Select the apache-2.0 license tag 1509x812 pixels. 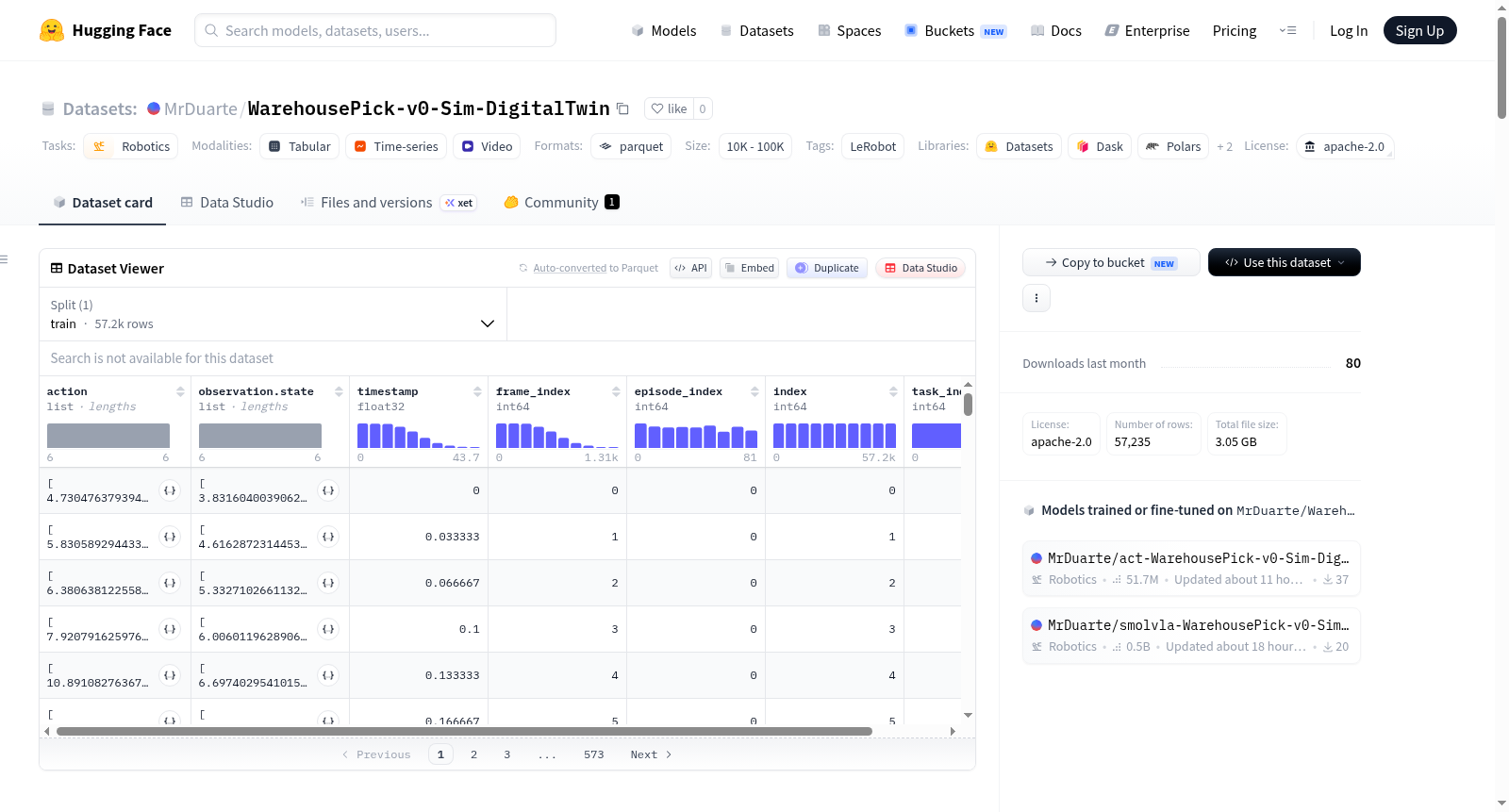pyautogui.click(x=1345, y=146)
